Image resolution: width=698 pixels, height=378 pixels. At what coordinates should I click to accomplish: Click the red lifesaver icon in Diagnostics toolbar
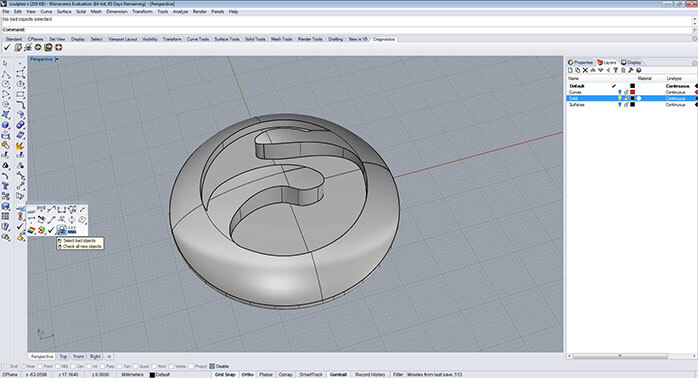(x=58, y=47)
